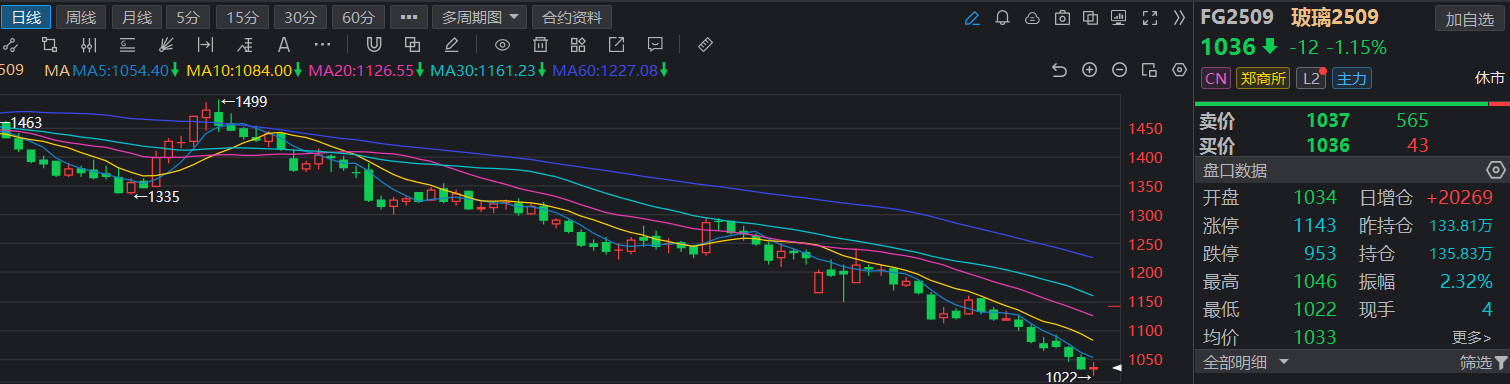Screen dimensions: 1510x384
Task: Switch to 周线 weekly period tab
Action: coord(82,17)
